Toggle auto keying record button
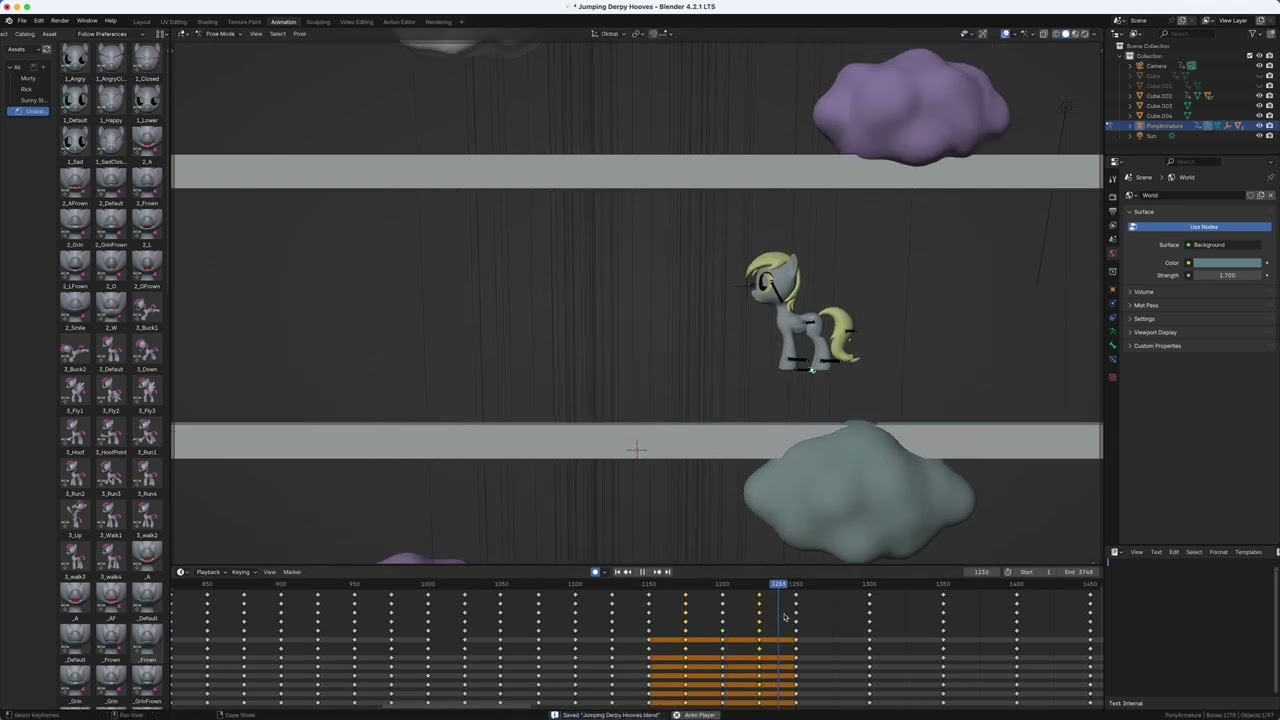This screenshot has width=1280, height=720. (x=595, y=572)
